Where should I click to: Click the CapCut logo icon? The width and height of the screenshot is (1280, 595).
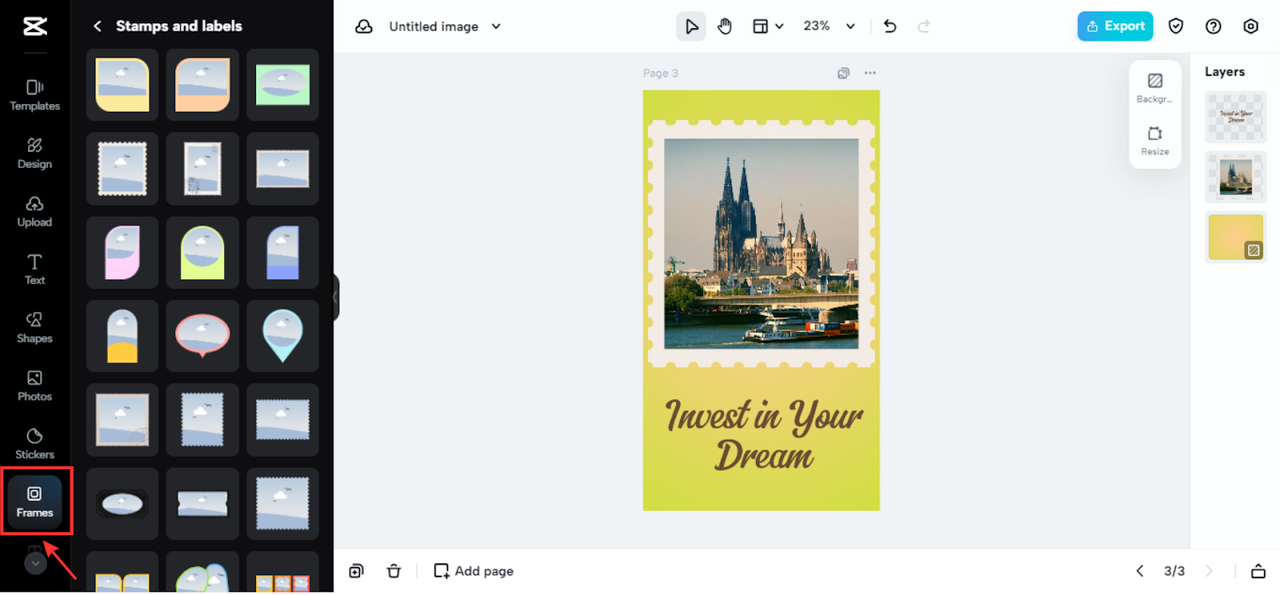pos(34,26)
